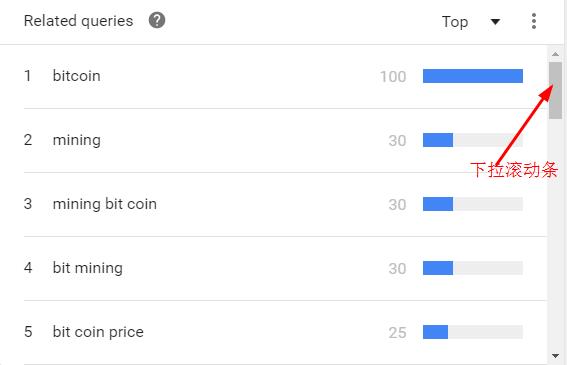
Task: Click the bit mining interest bar
Action: (473, 268)
